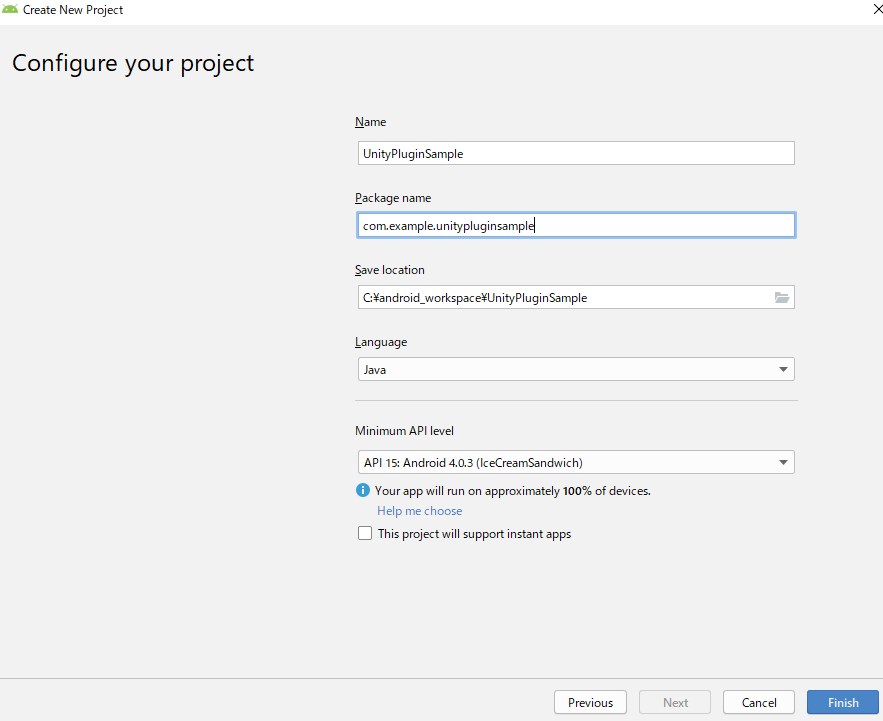Open the Minimum API level dropdown
The width and height of the screenshot is (883, 721).
click(x=576, y=462)
